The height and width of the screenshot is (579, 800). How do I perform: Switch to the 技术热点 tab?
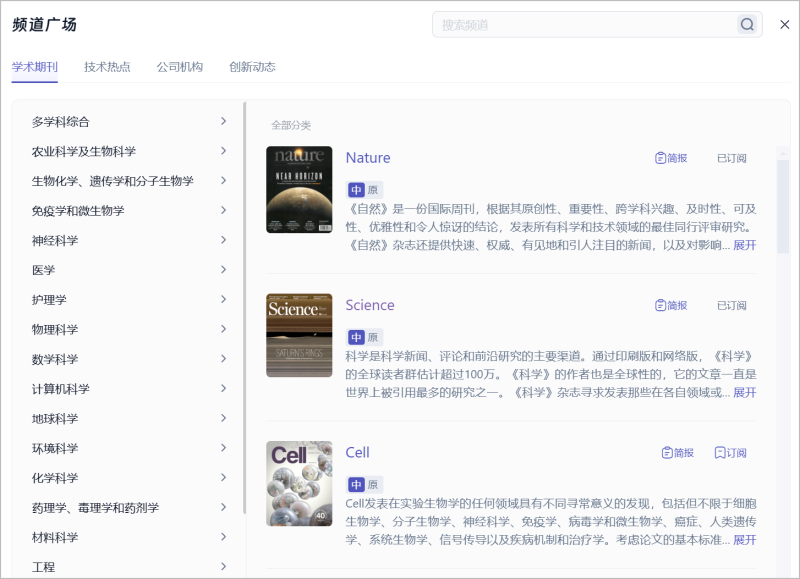click(x=107, y=67)
